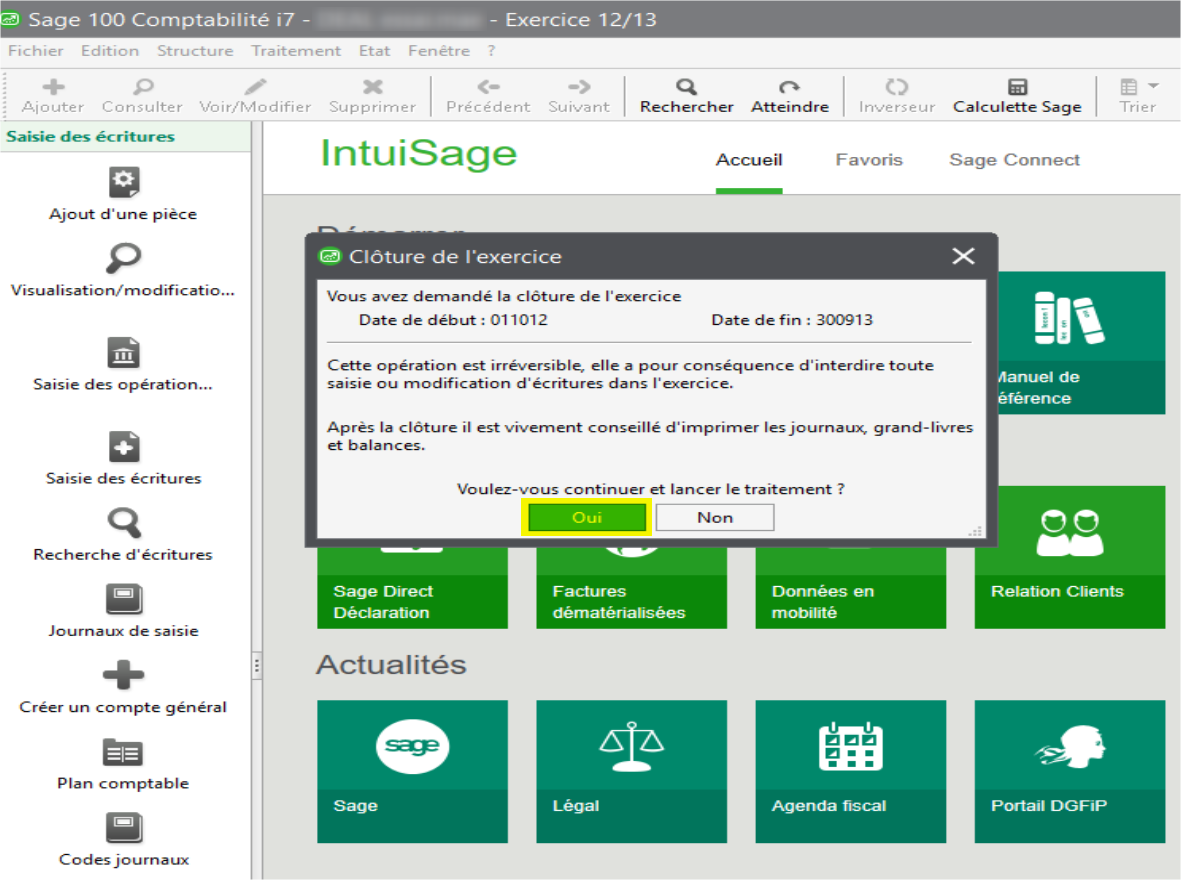The width and height of the screenshot is (1181, 880).
Task: Click the Atteindre toolbar button
Action: click(x=789, y=96)
